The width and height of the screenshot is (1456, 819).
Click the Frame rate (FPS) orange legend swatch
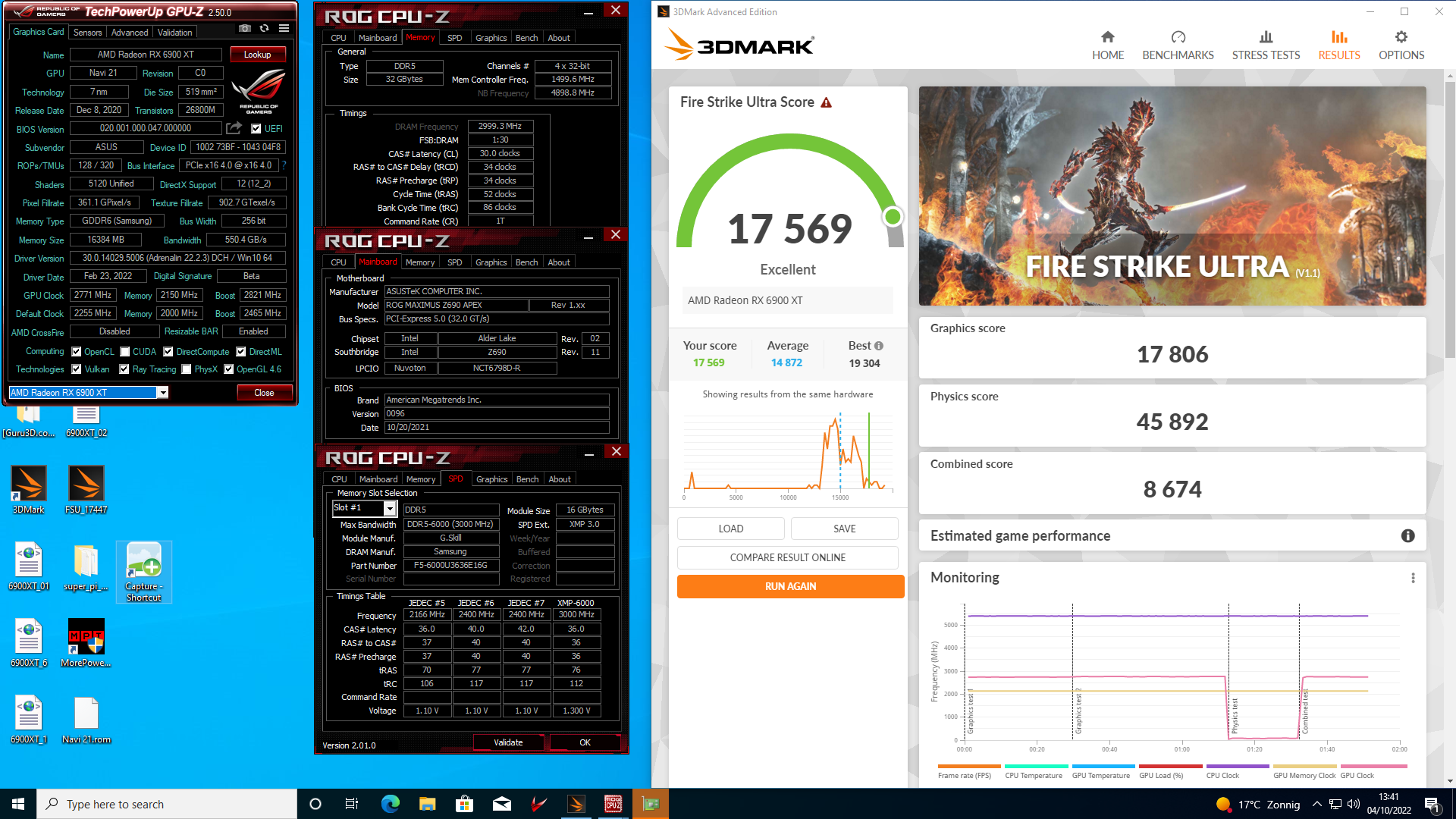(969, 767)
